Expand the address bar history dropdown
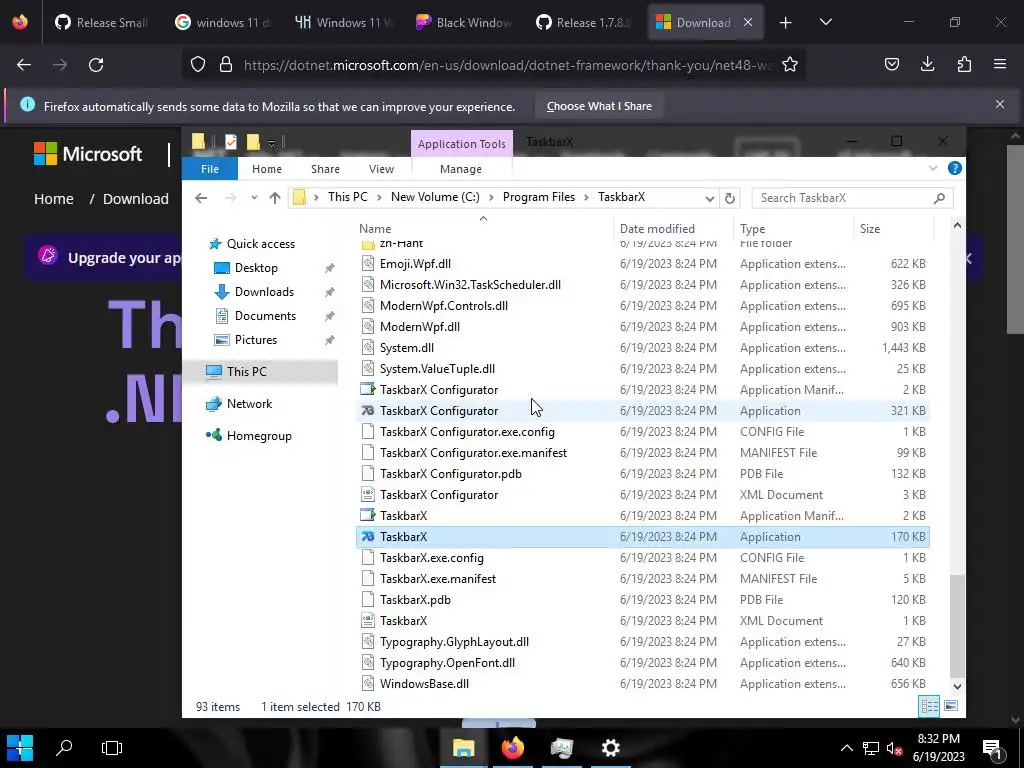The image size is (1024, 768). (x=710, y=199)
